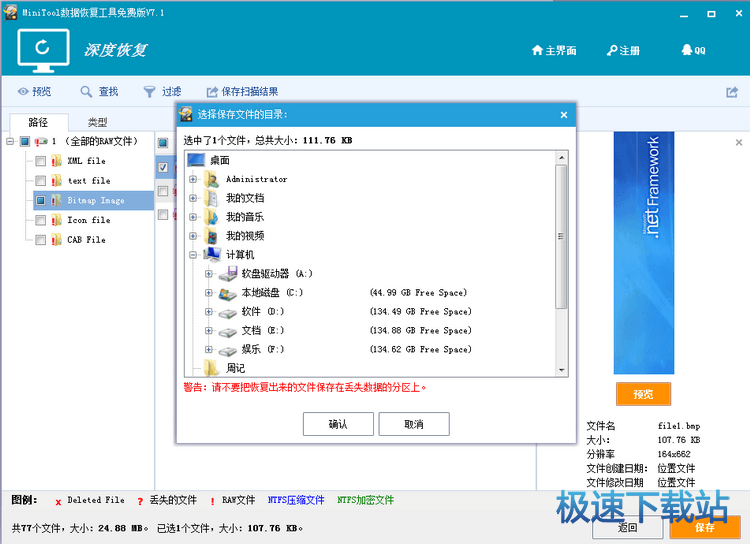Expand the documents (E:) drive node
Image resolution: width=750 pixels, height=544 pixels.
point(209,331)
